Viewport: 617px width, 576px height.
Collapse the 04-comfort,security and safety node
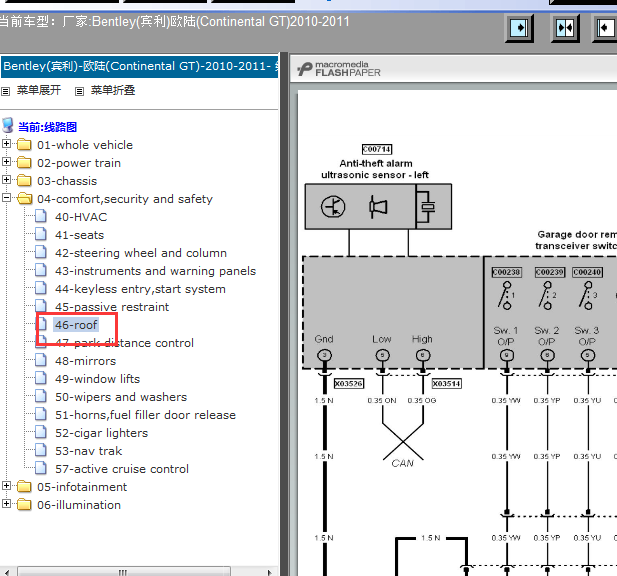(6, 198)
